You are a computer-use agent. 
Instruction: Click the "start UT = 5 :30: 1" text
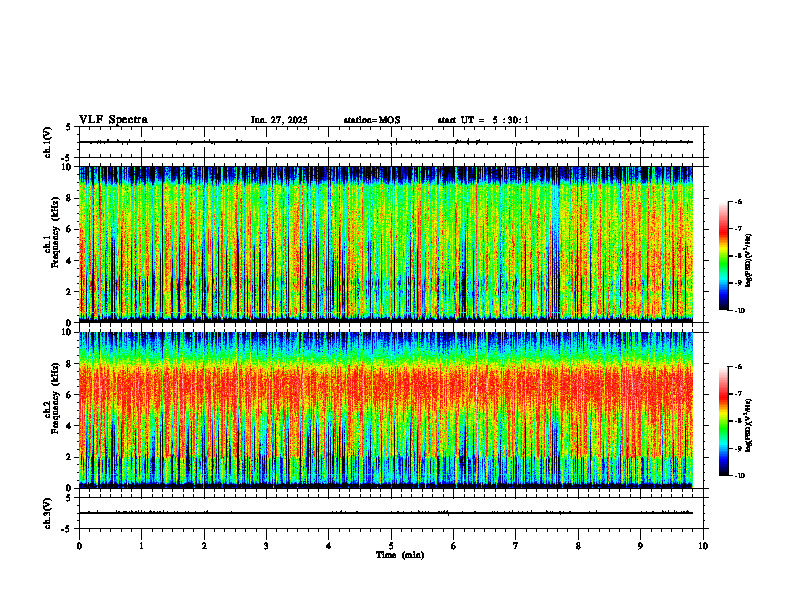point(483,120)
